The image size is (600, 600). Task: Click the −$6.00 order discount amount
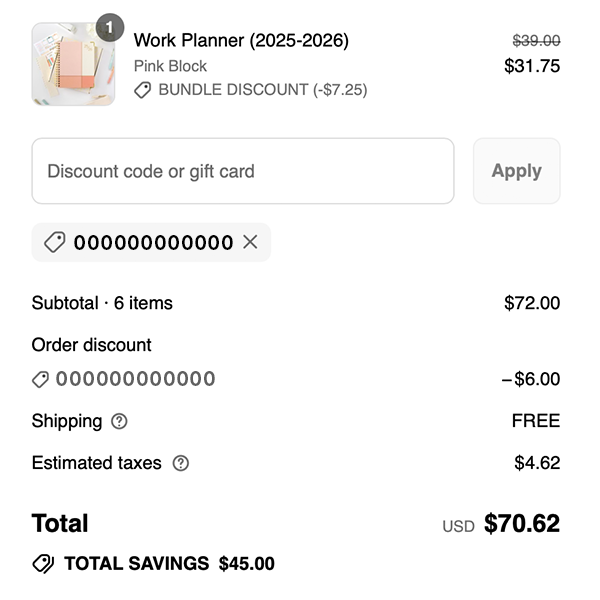530,379
